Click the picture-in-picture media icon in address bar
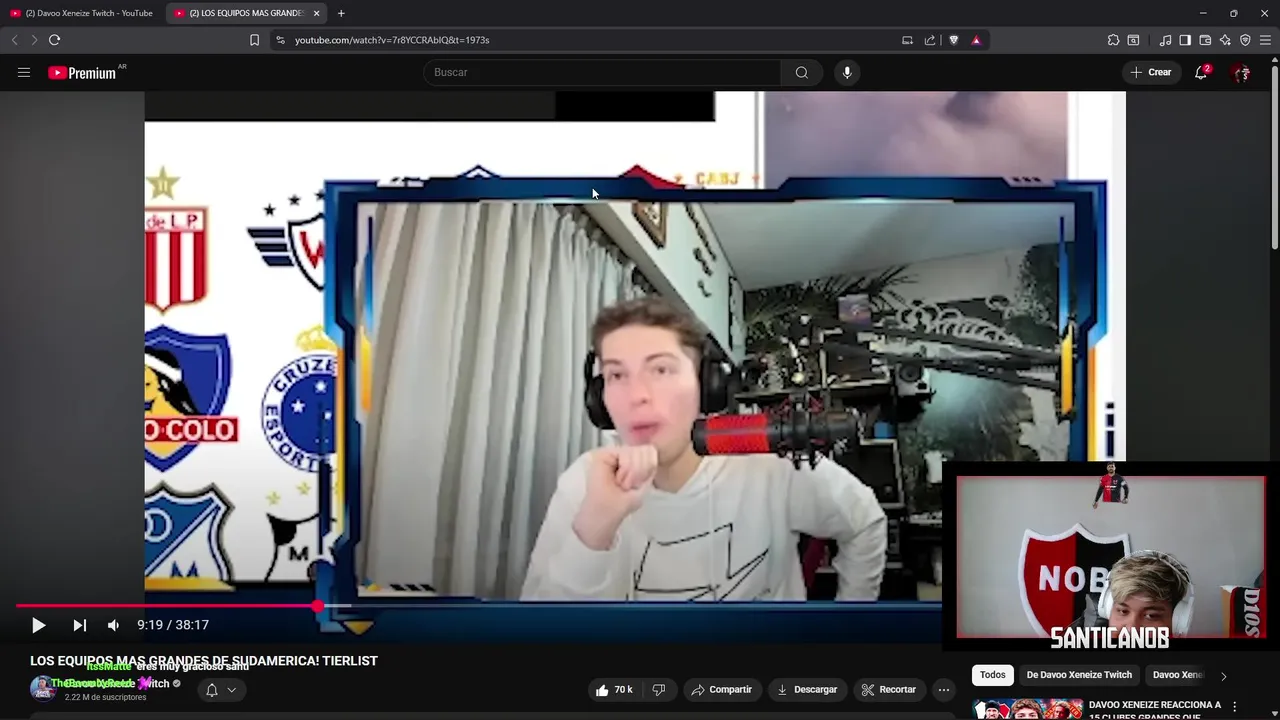Viewport: 1280px width, 720px height. tap(907, 40)
